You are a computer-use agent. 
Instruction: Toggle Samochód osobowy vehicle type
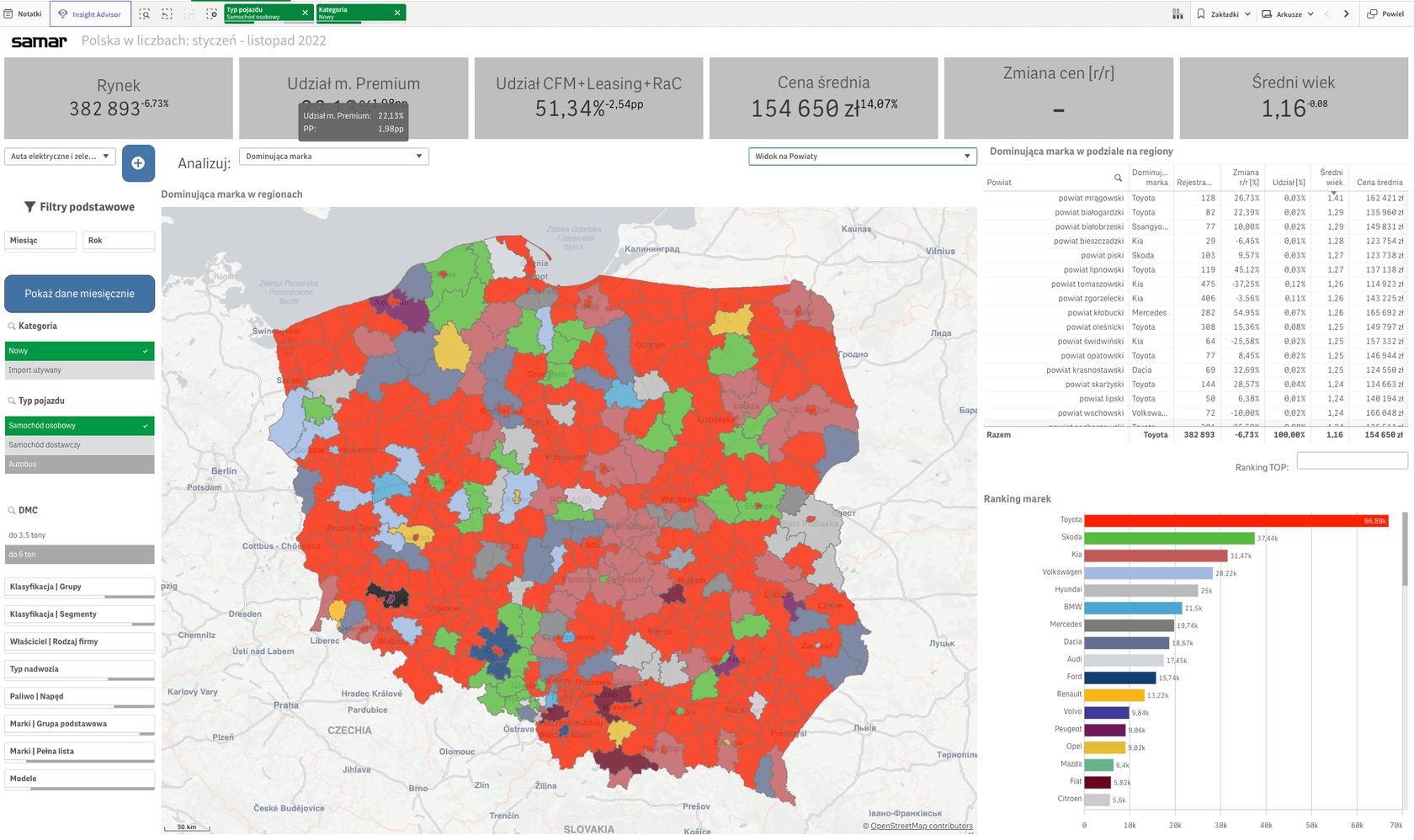(x=80, y=426)
